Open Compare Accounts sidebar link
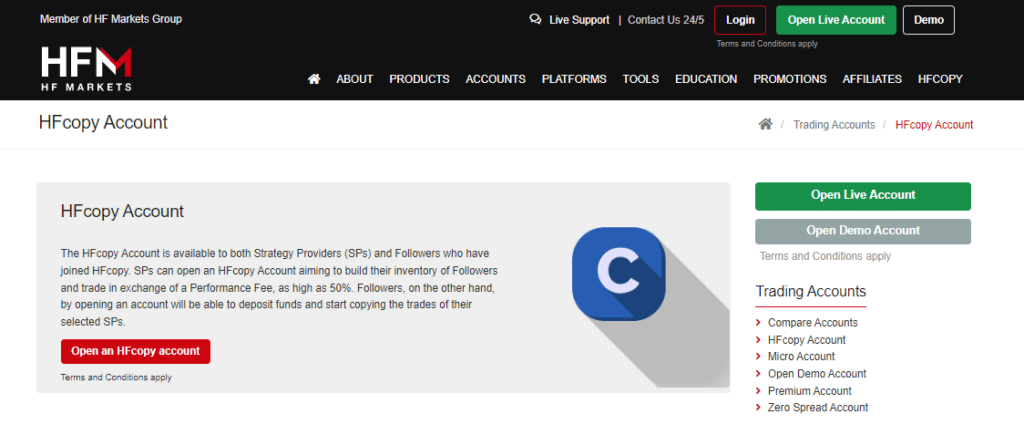 pos(812,323)
